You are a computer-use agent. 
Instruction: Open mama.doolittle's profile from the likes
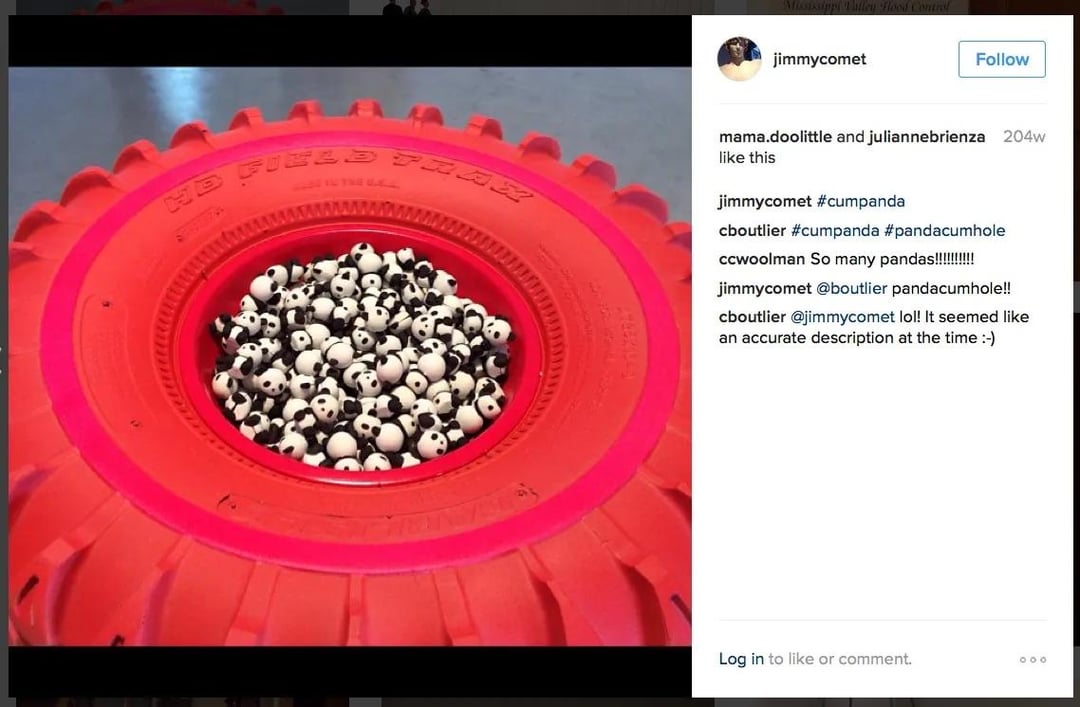point(775,136)
